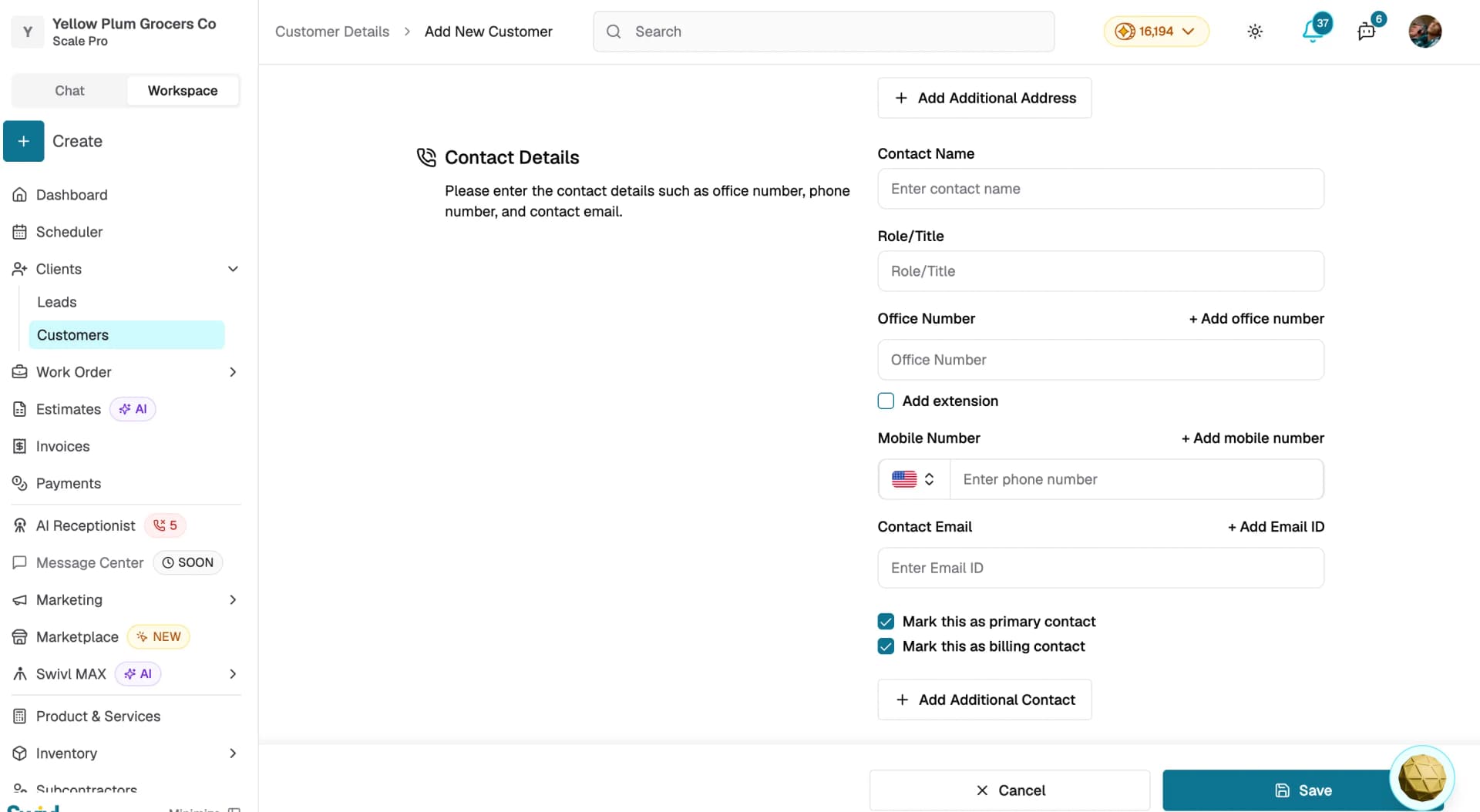The width and height of the screenshot is (1480, 812).
Task: Click the Add New Customer breadcrumb text
Action: click(488, 32)
